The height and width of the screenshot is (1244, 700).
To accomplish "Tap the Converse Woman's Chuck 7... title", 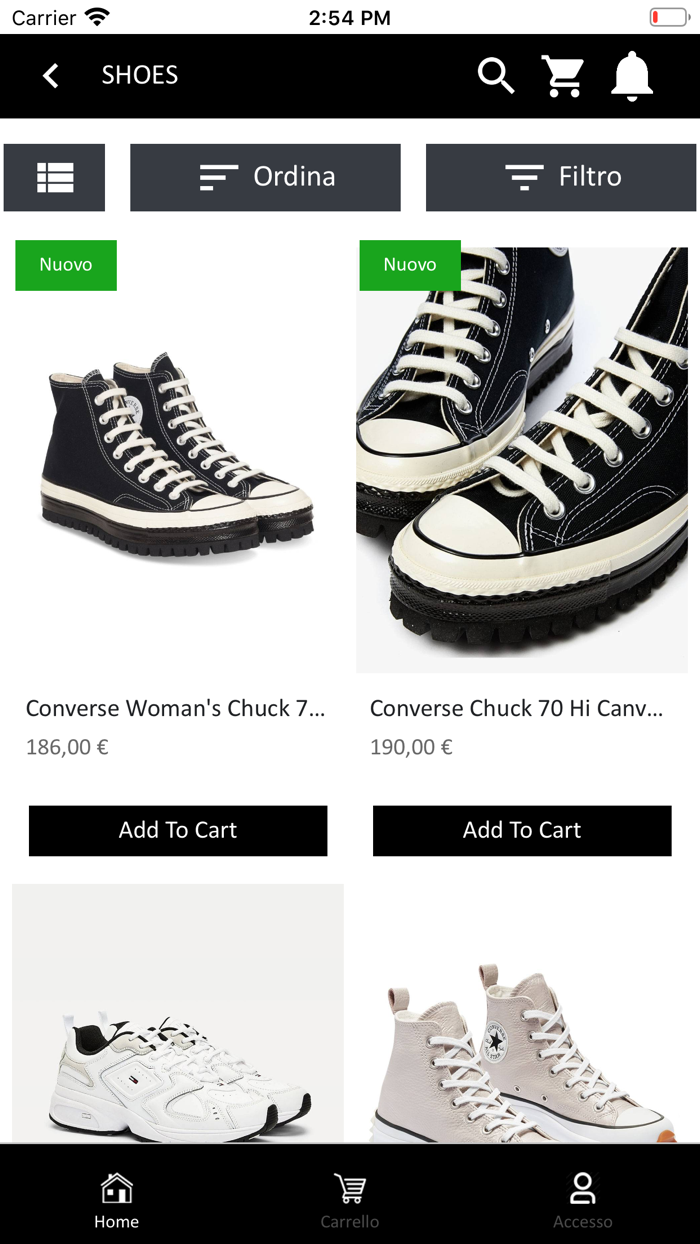I will tap(176, 709).
